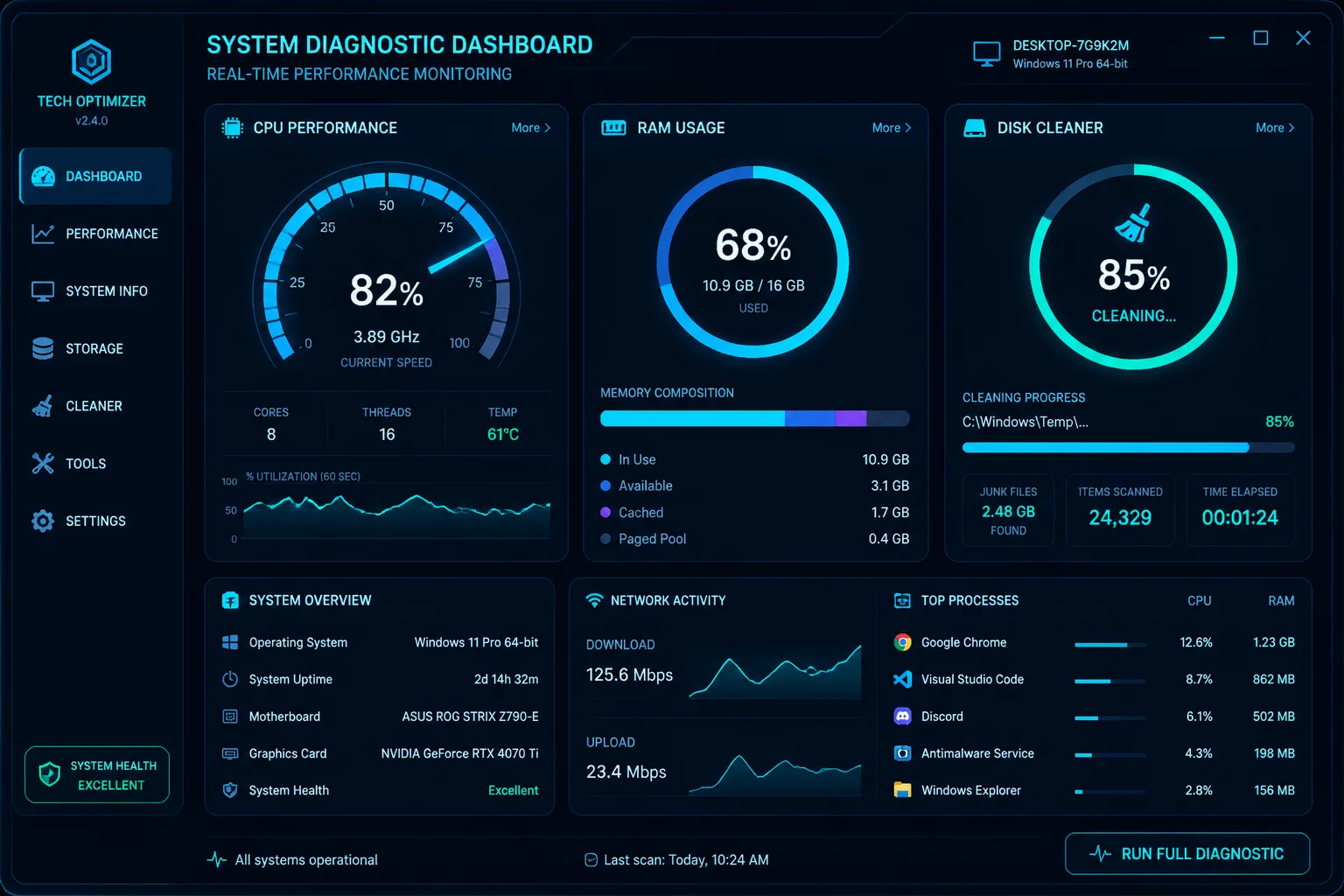Screen dimensions: 1344x896
Task: Click the Memory Composition bar
Action: pos(754,418)
